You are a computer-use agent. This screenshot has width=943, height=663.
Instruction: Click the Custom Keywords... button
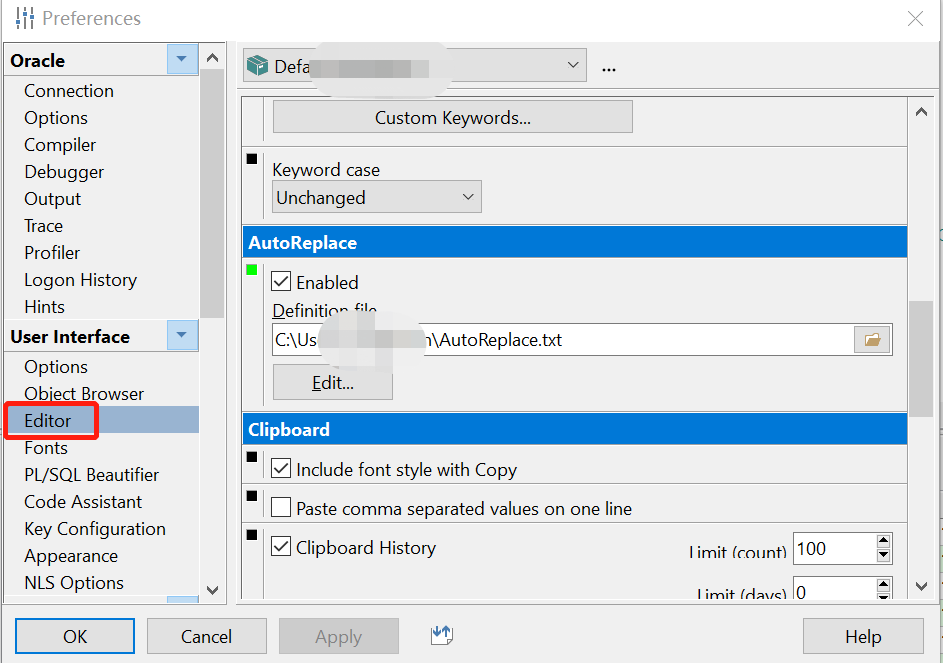coord(452,117)
